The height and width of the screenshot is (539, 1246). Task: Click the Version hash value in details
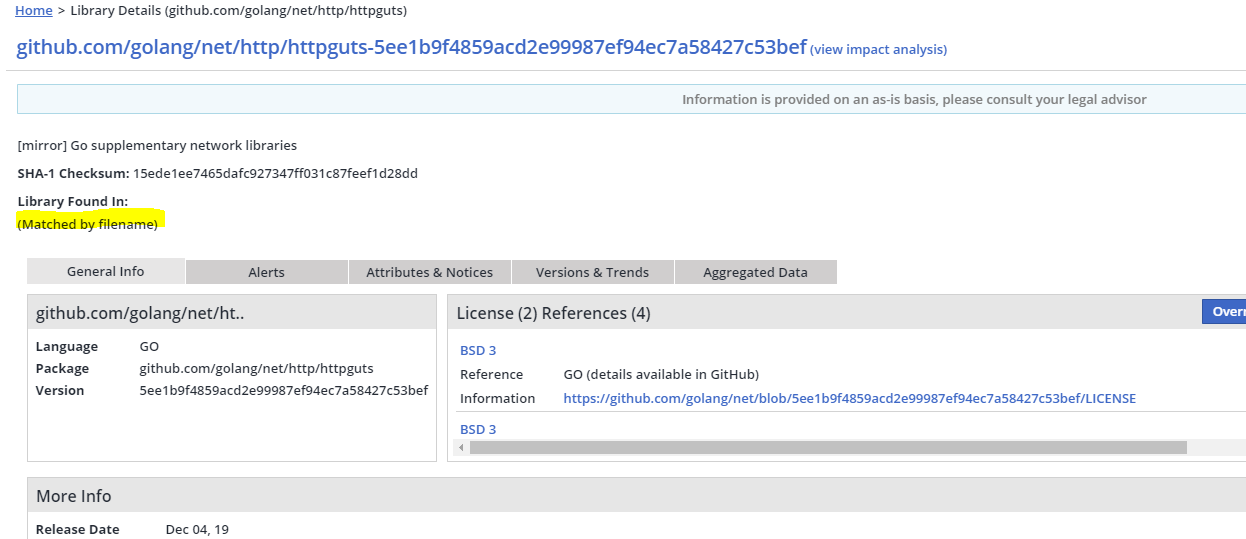pos(283,390)
